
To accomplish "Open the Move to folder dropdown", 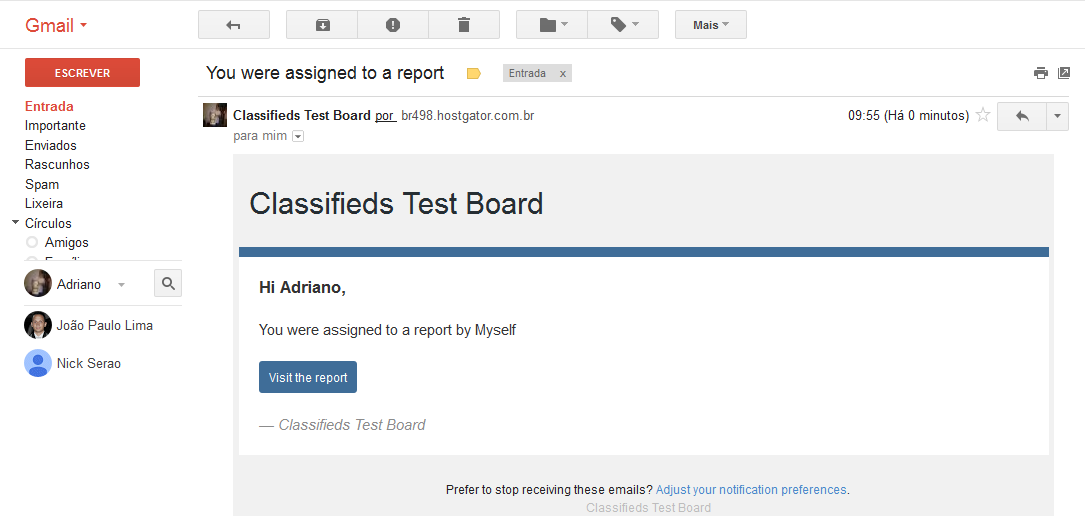I will point(552,25).
